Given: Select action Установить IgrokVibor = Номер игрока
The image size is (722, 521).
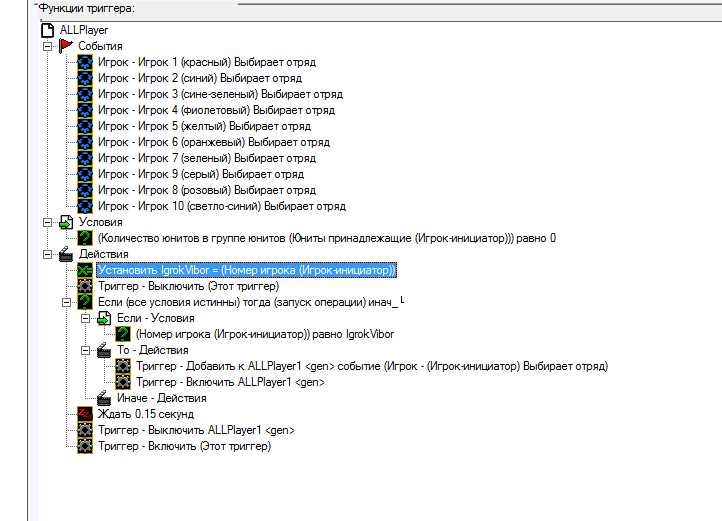Looking at the screenshot, I should 246,270.
